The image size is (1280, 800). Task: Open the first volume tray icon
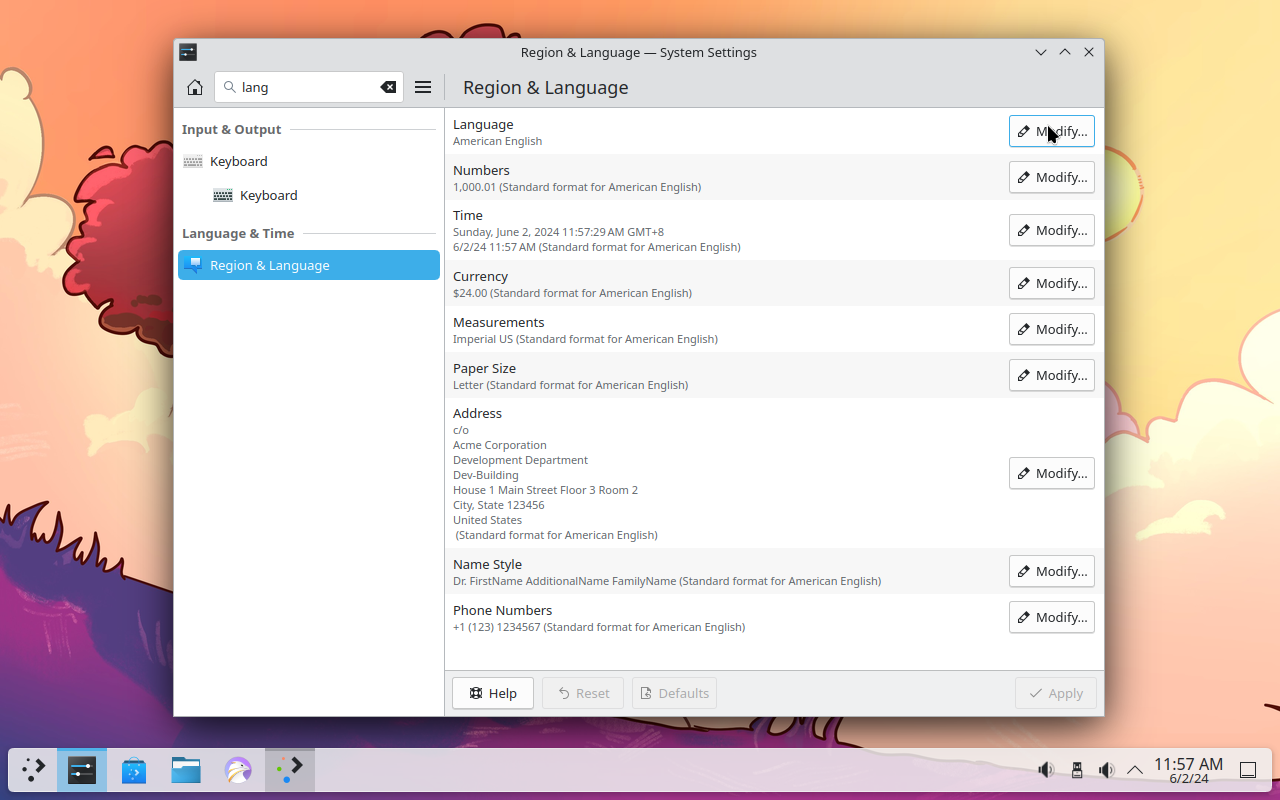tap(1046, 770)
